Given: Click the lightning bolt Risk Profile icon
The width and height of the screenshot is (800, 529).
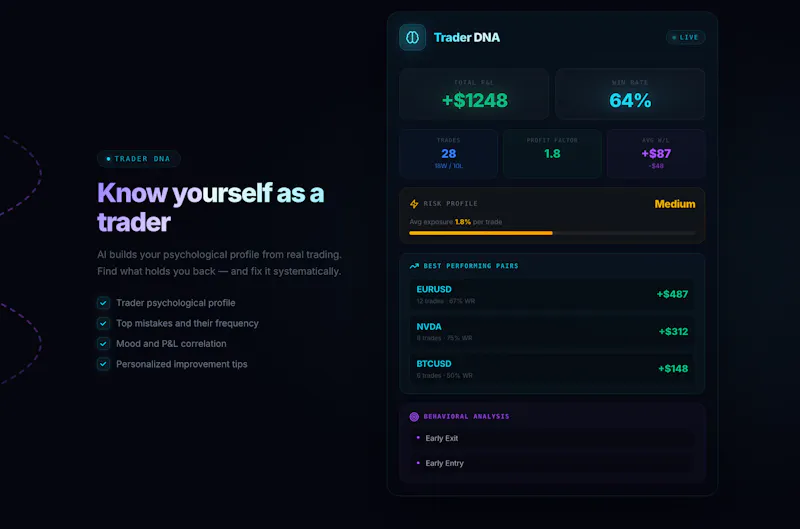Looking at the screenshot, I should pos(414,204).
